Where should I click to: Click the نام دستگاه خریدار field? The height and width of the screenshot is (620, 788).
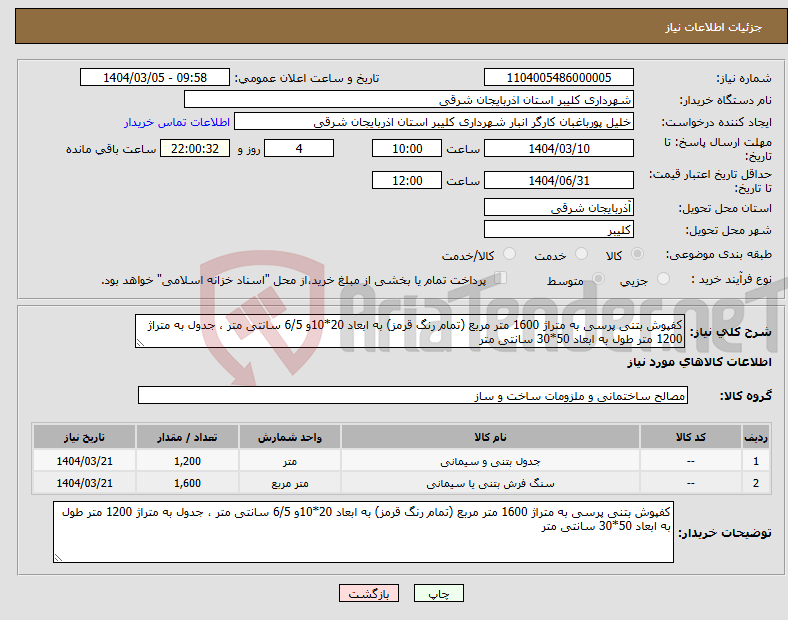[x=409, y=99]
